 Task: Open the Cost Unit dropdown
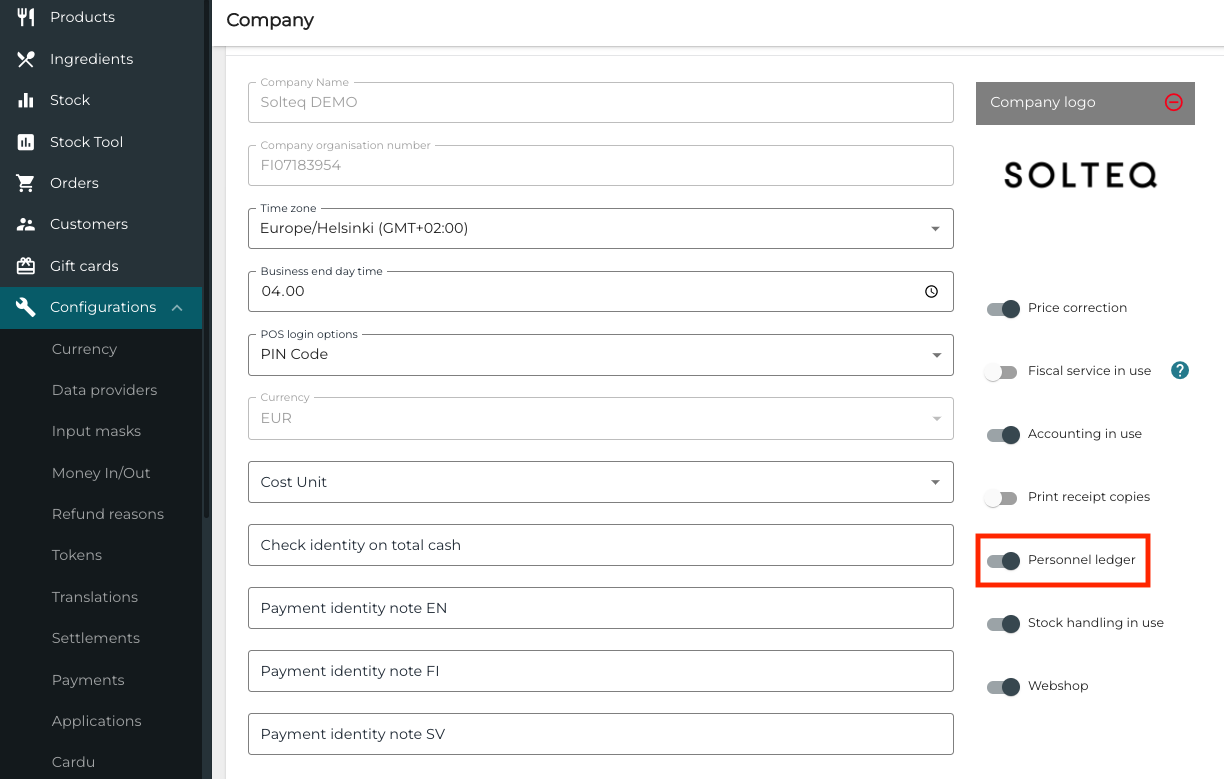[600, 482]
